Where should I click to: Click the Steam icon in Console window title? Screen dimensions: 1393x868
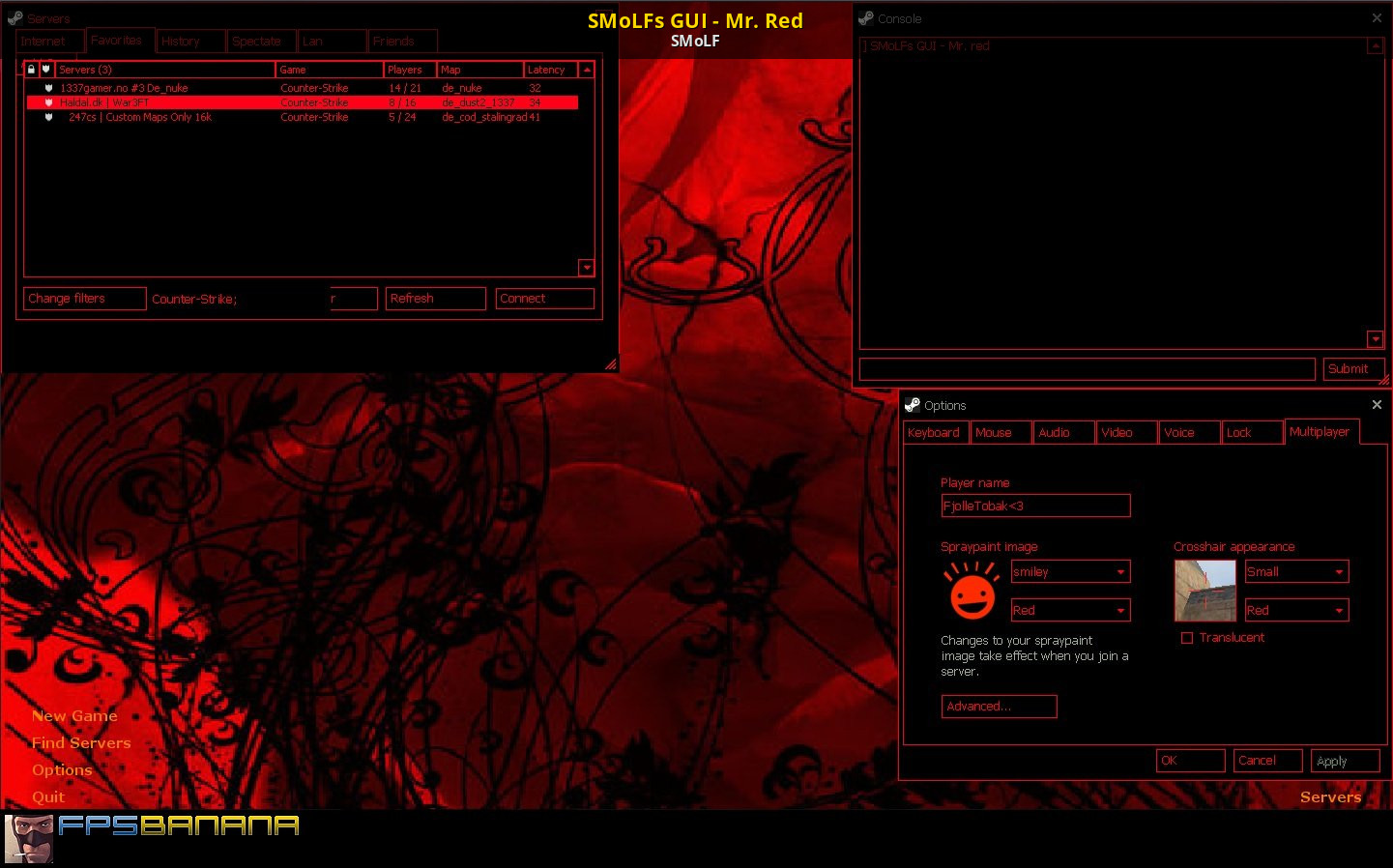click(866, 17)
